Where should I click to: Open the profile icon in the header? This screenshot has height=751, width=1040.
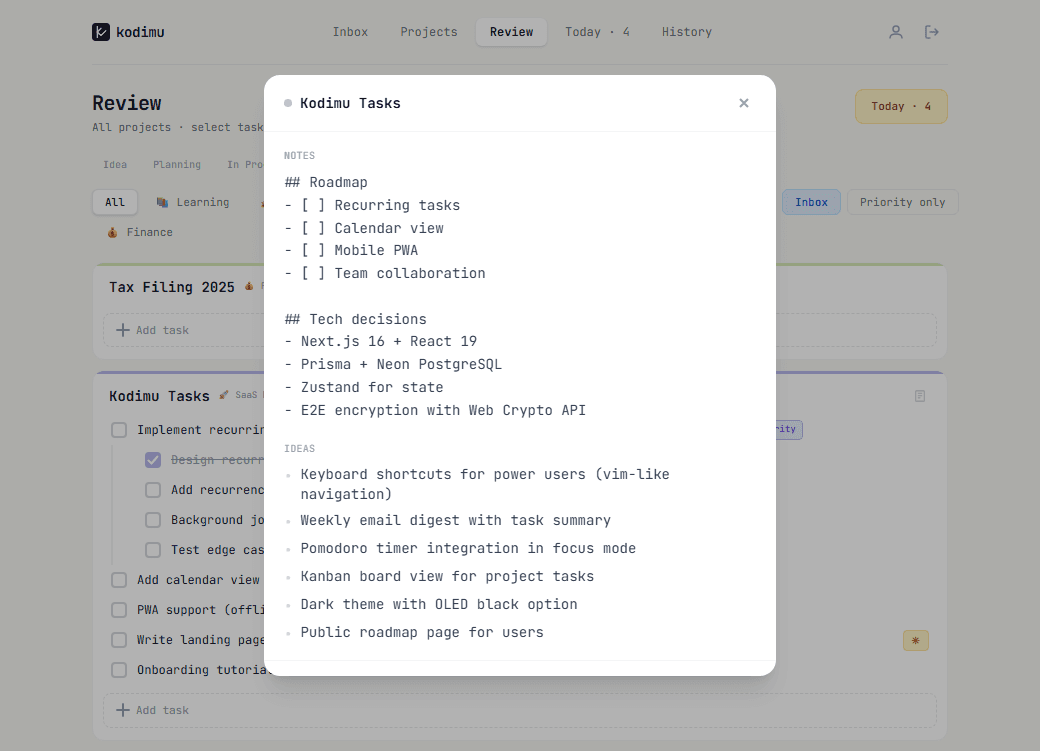pyautogui.click(x=895, y=31)
